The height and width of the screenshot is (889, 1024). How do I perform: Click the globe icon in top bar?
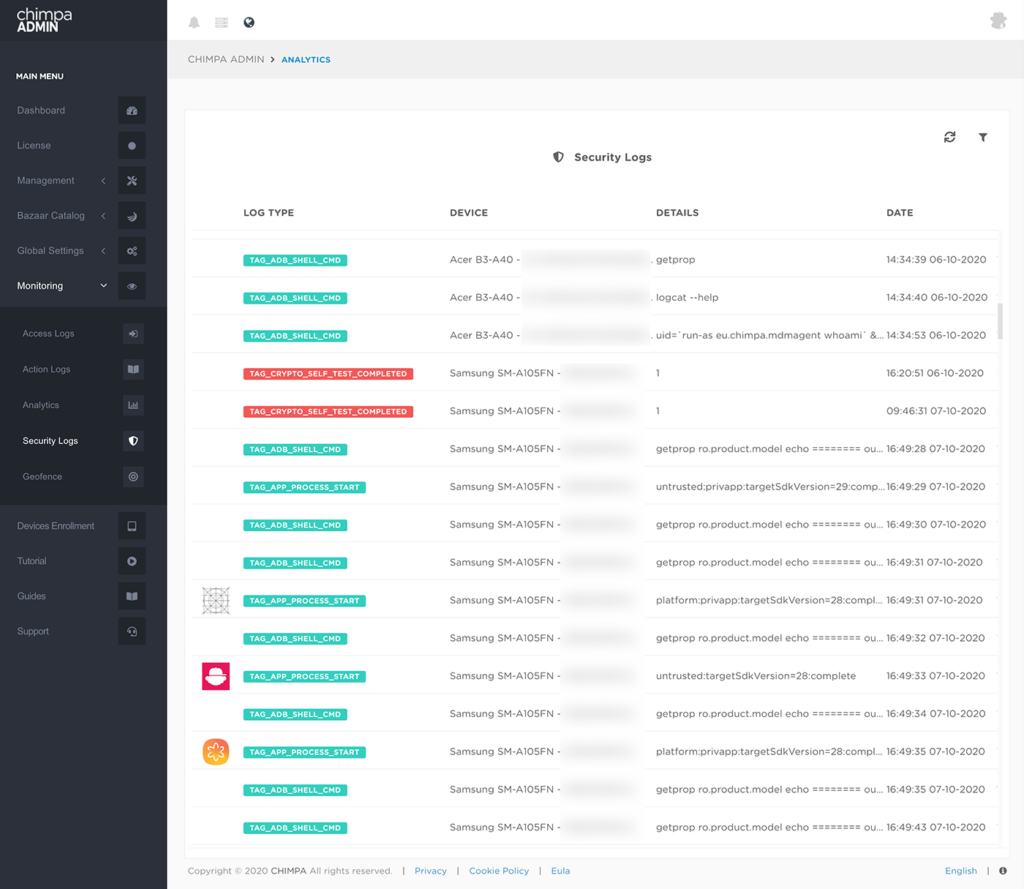tap(249, 22)
